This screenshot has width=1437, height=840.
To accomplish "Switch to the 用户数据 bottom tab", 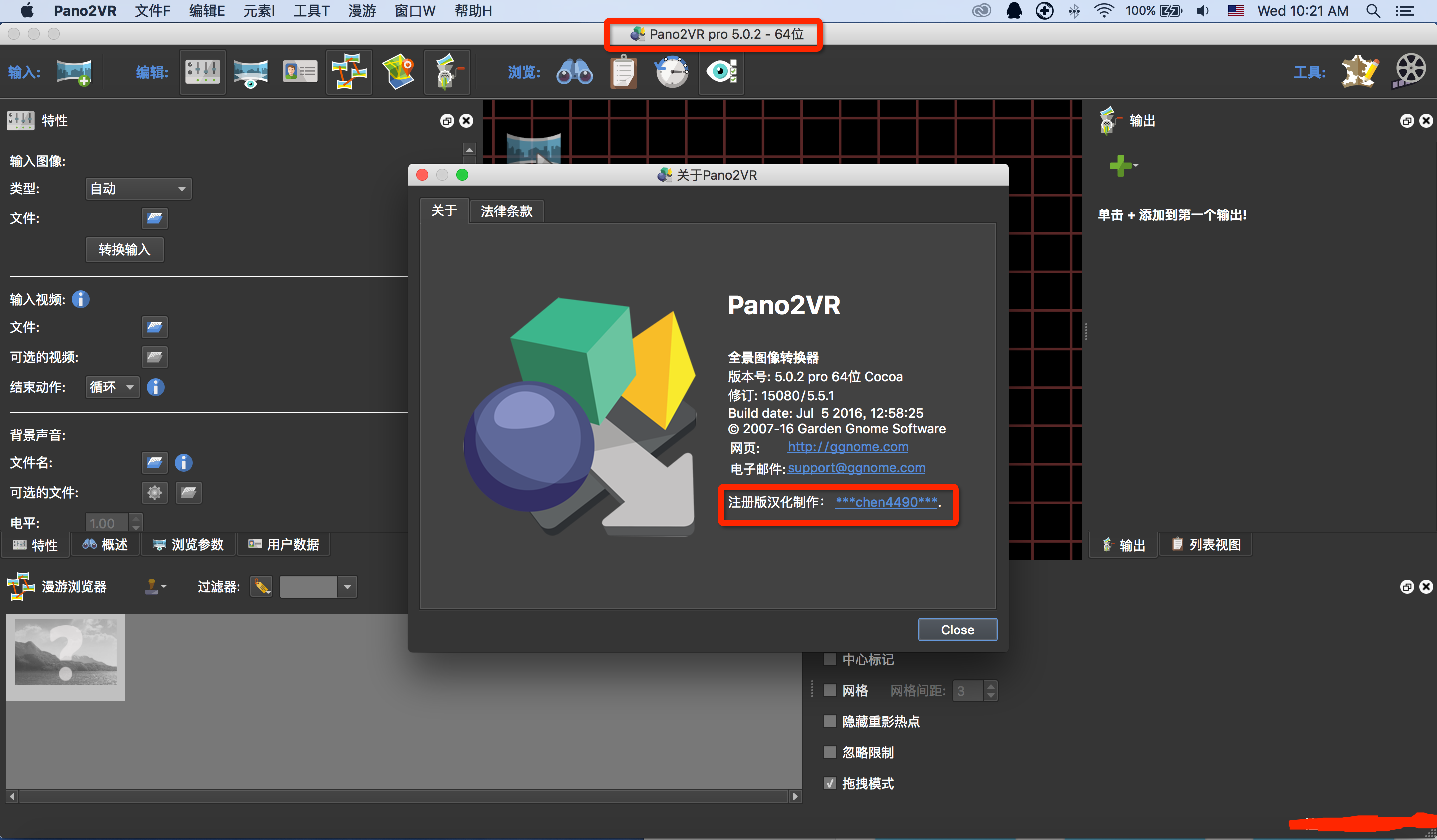I will point(283,545).
